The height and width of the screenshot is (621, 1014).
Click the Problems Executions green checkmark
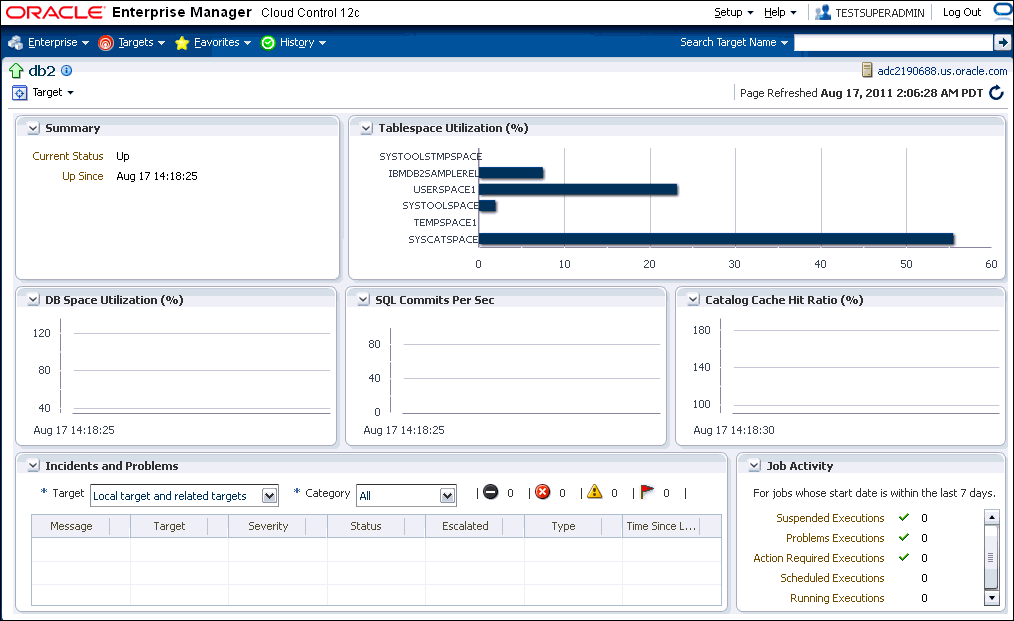[x=904, y=538]
